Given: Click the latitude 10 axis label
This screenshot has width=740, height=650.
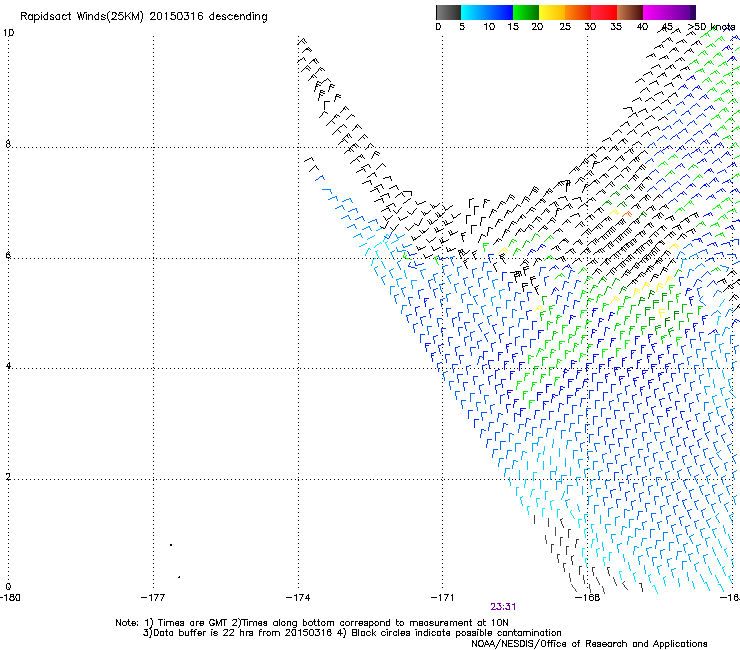Looking at the screenshot, I should 8,33.
